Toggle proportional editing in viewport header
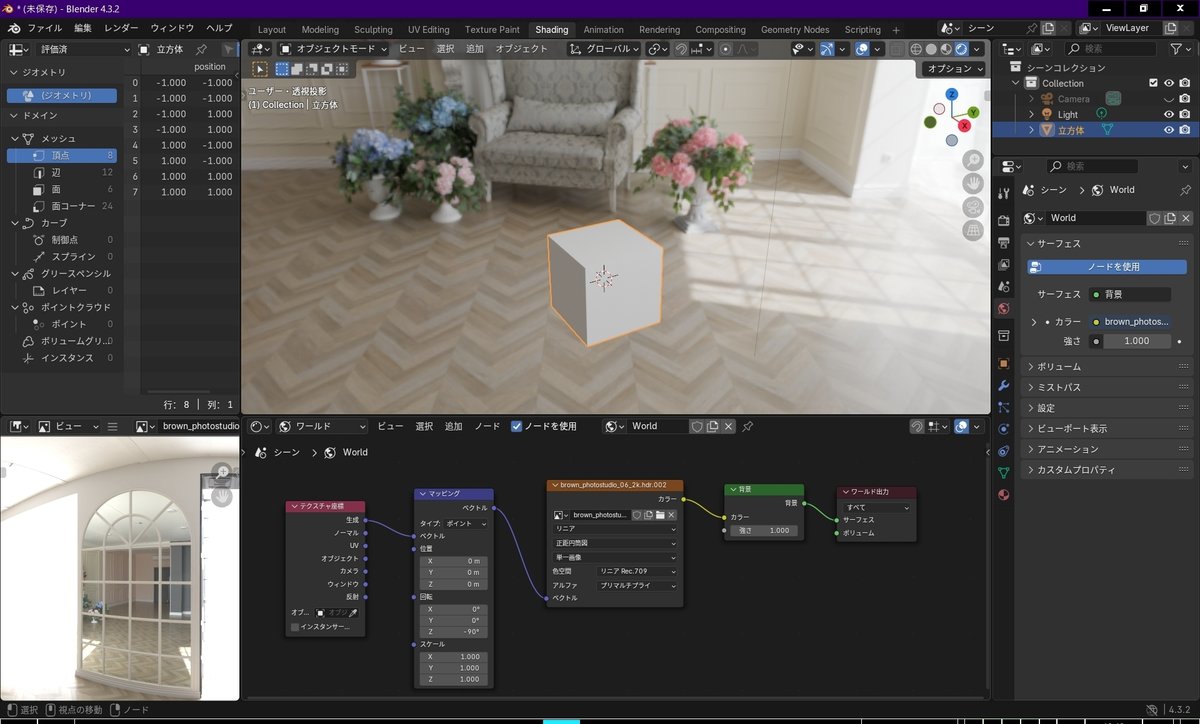 point(726,49)
